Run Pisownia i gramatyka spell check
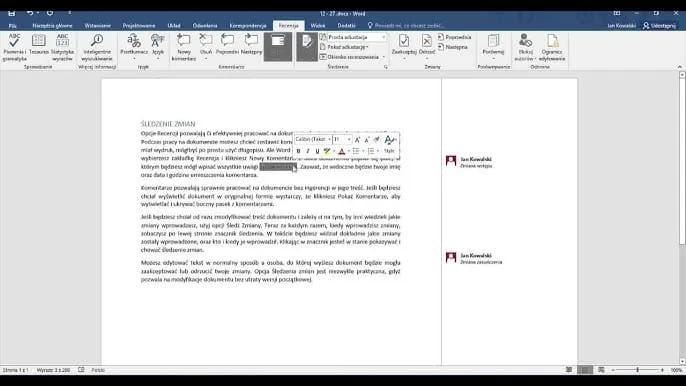The image size is (686, 386). (x=14, y=47)
